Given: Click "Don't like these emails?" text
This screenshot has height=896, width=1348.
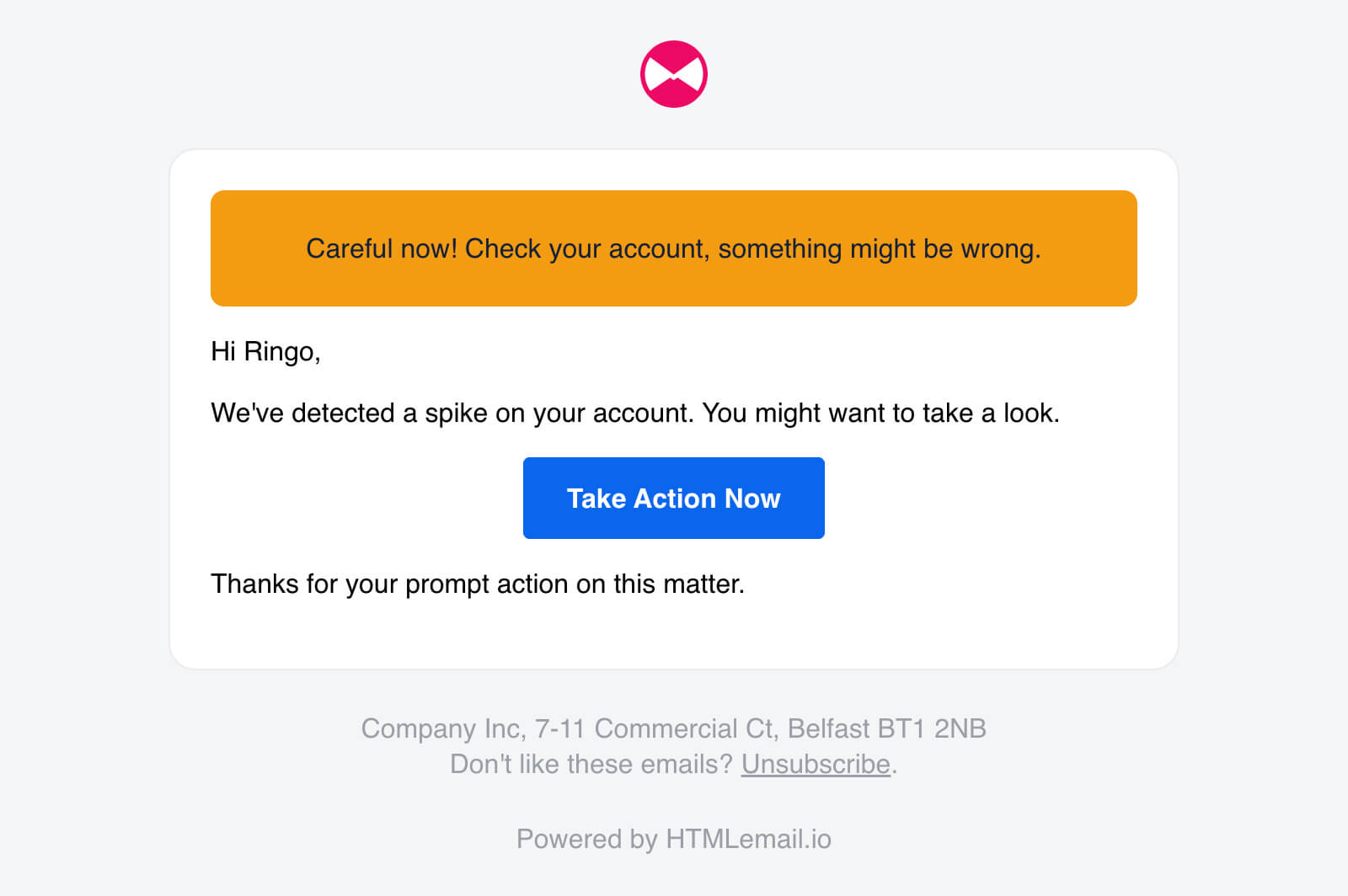Looking at the screenshot, I should (x=591, y=764).
